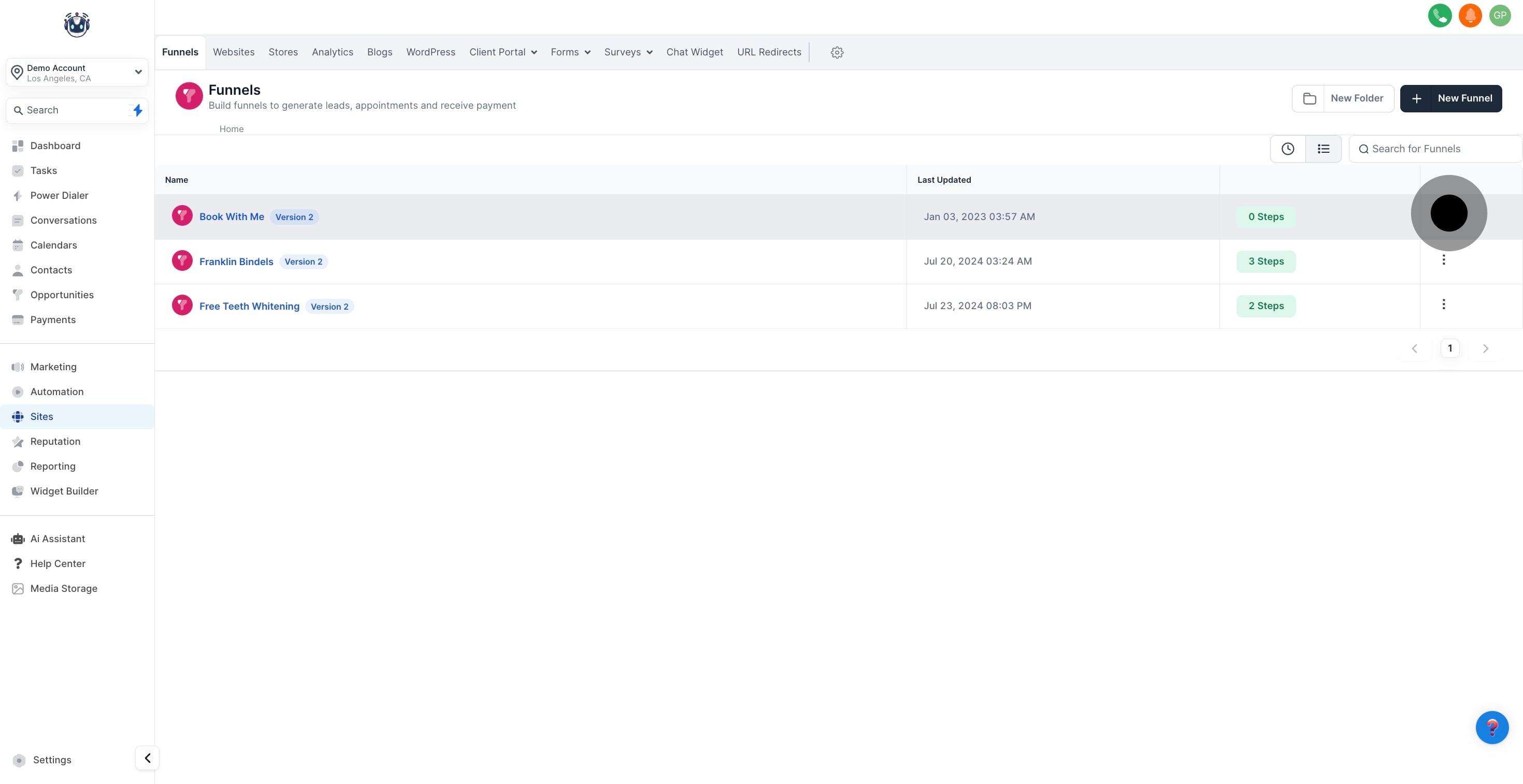Switch to list view icon
1523x784 pixels.
click(x=1323, y=149)
